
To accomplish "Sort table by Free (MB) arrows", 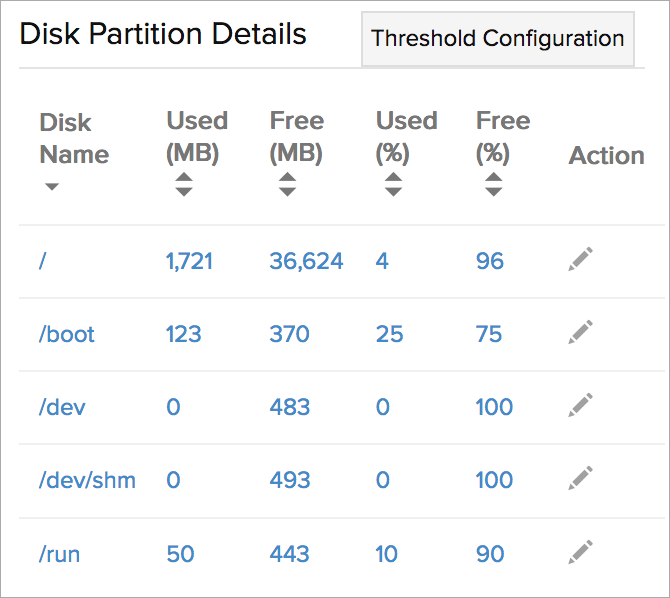I will (x=287, y=185).
